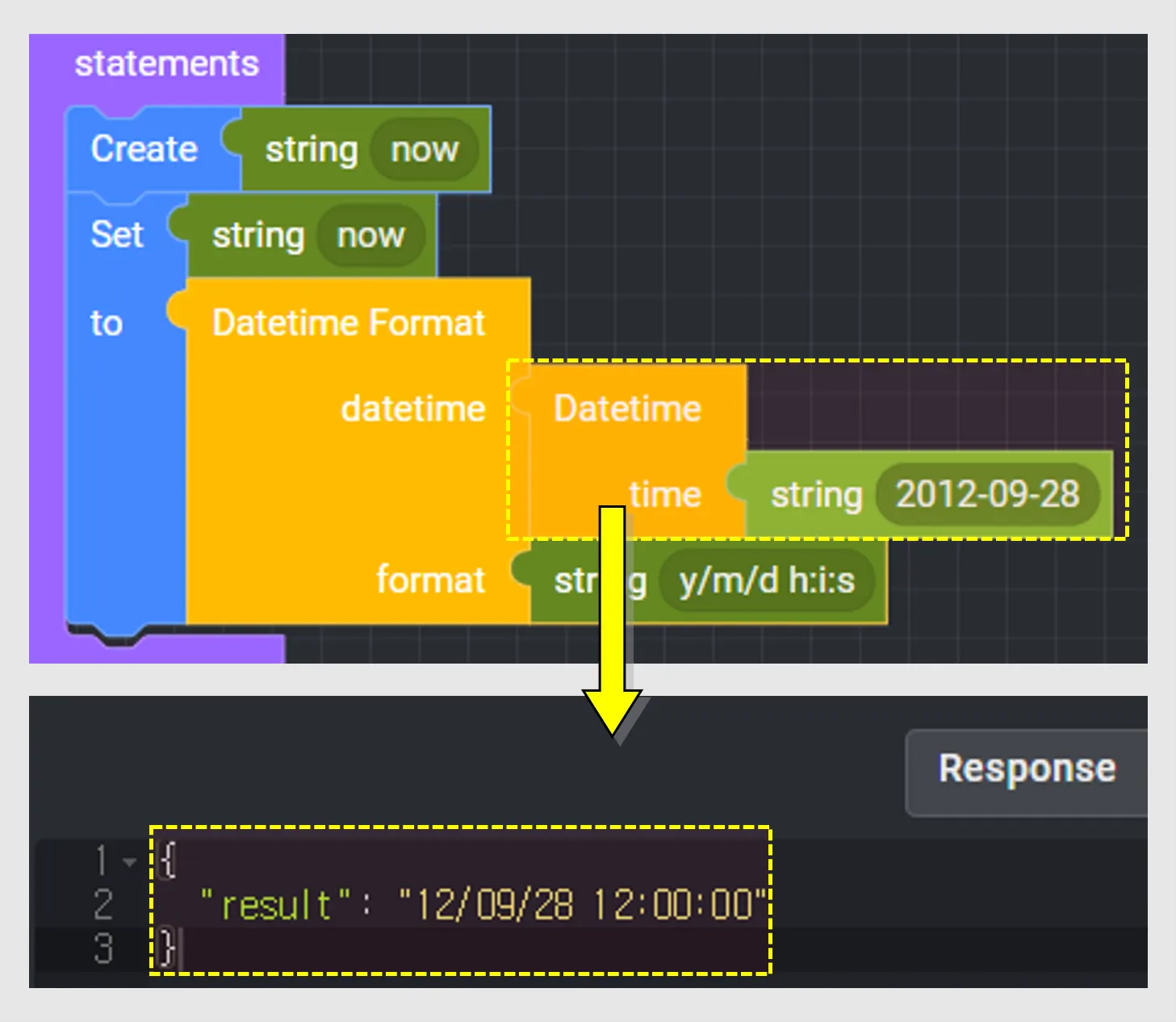Click the time socket label on Datetime block
The image size is (1176, 1022).
click(x=665, y=494)
